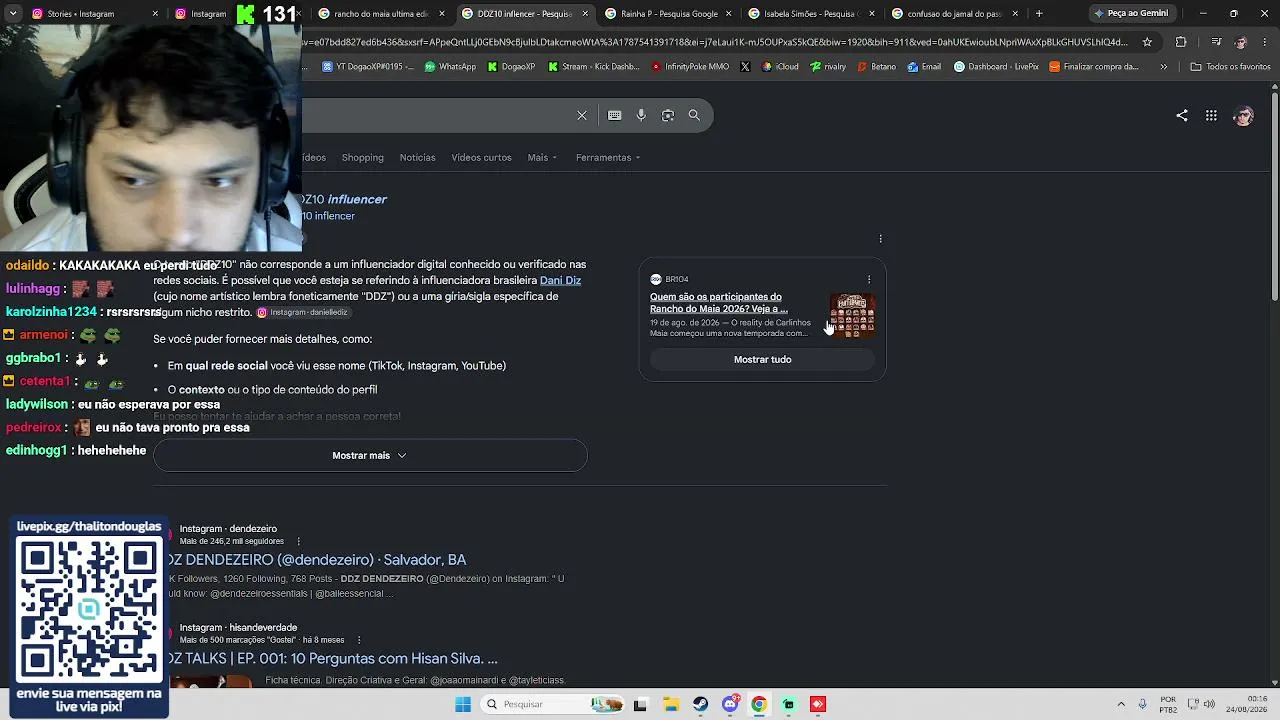Open the Rancho do Maia 2026 participants article

pos(719,303)
